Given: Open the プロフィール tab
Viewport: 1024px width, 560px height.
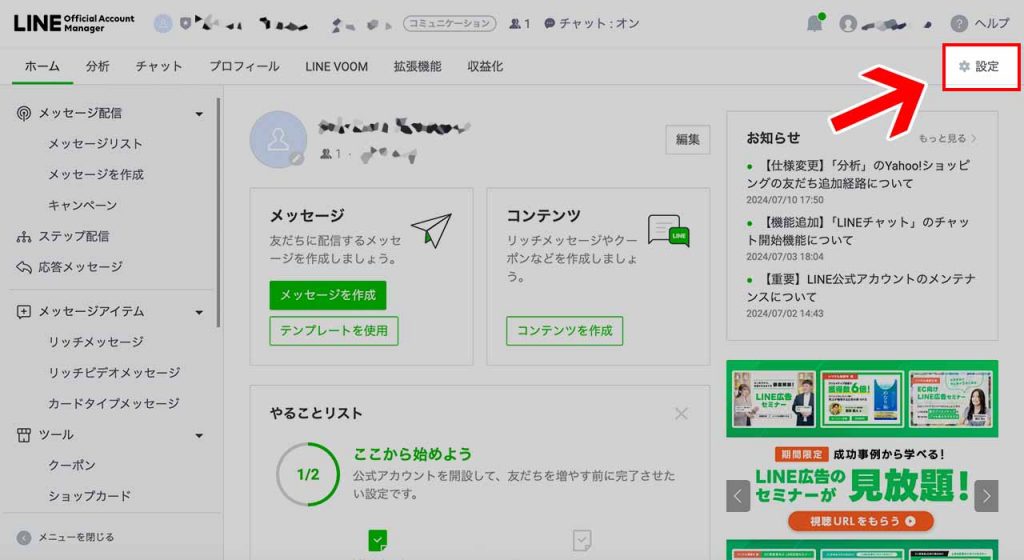Looking at the screenshot, I should [244, 66].
